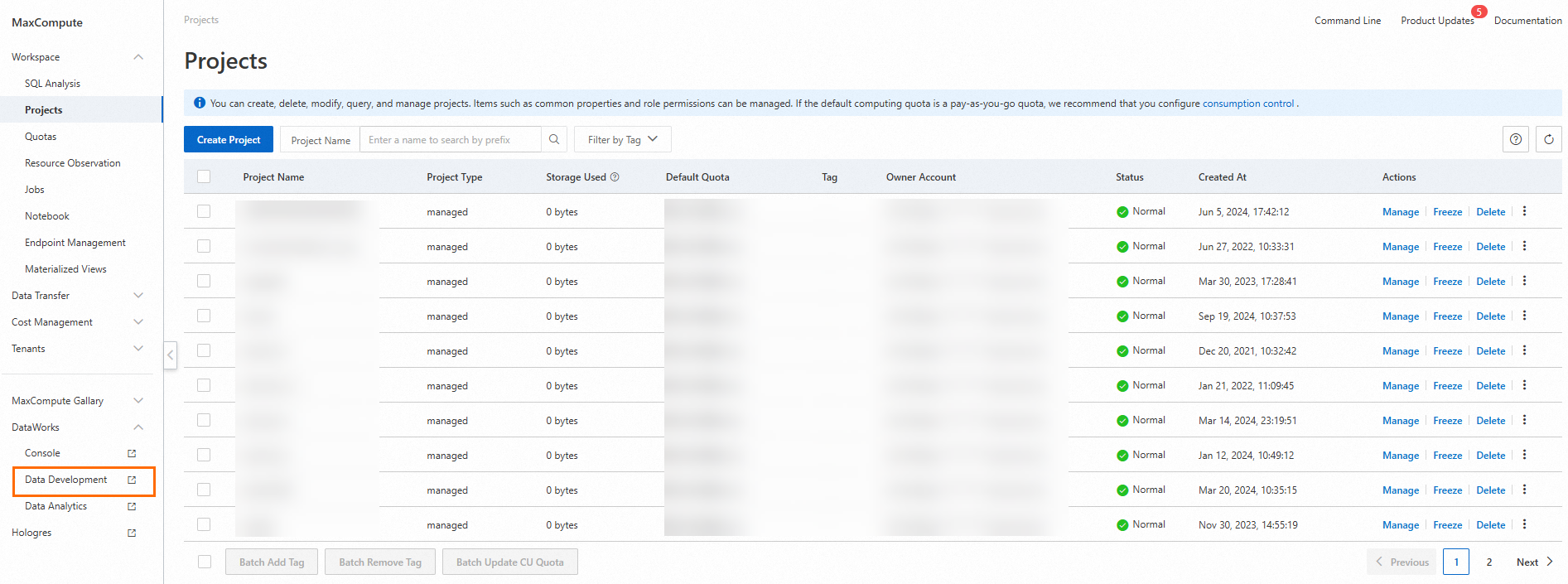Open more actions for Jun 5, 2024 project
Screen dimensions: 1568x584
pos(1524,211)
